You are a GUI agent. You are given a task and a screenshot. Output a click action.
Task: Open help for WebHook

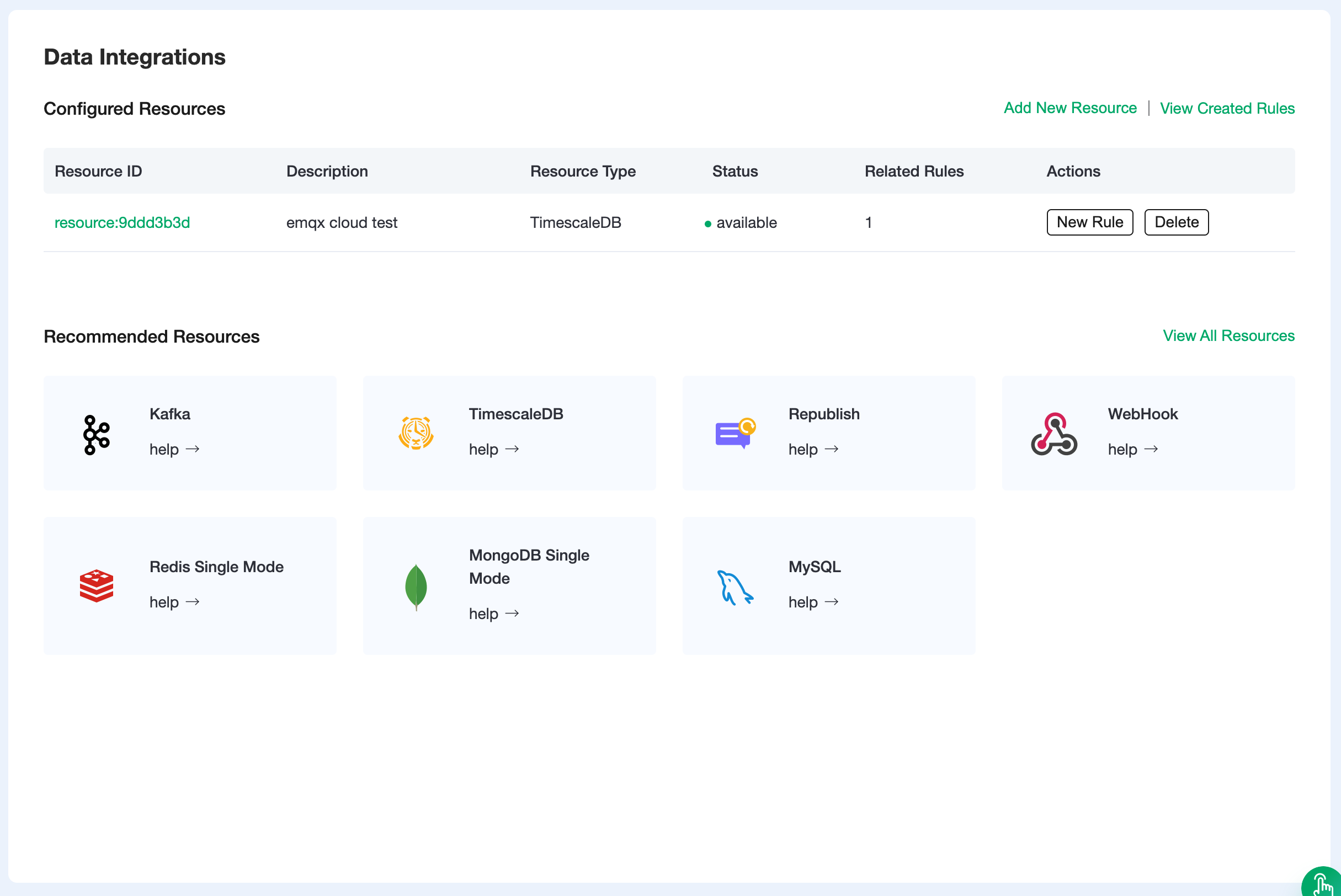(1133, 449)
